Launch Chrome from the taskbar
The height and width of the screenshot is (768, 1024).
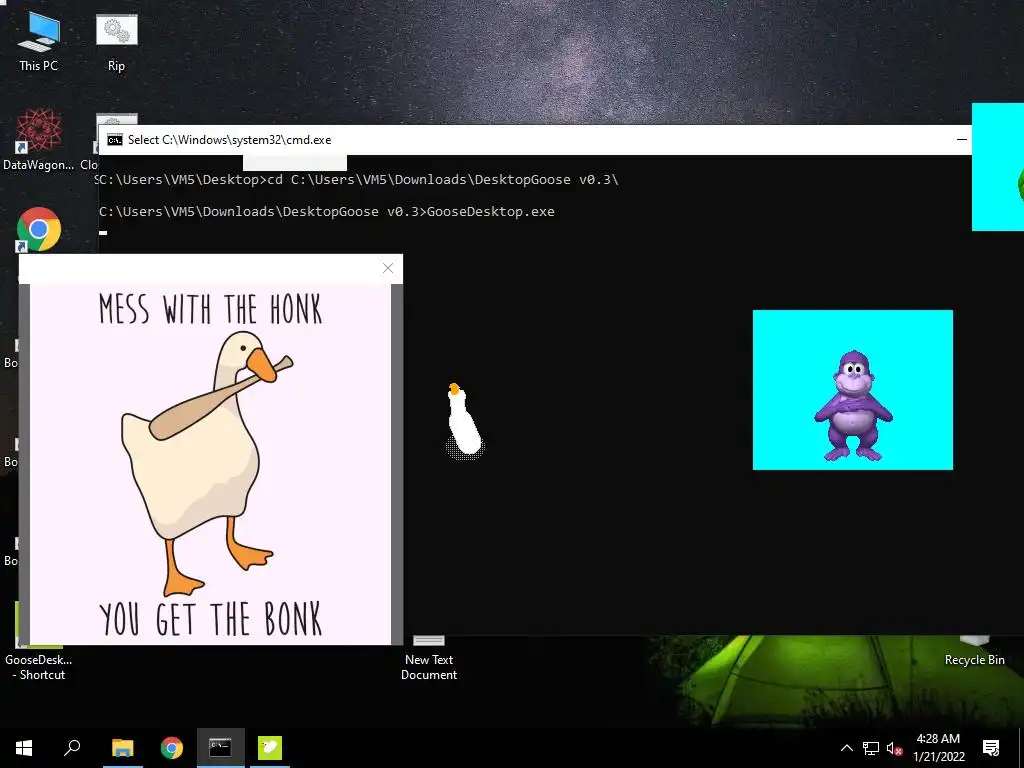(x=172, y=748)
